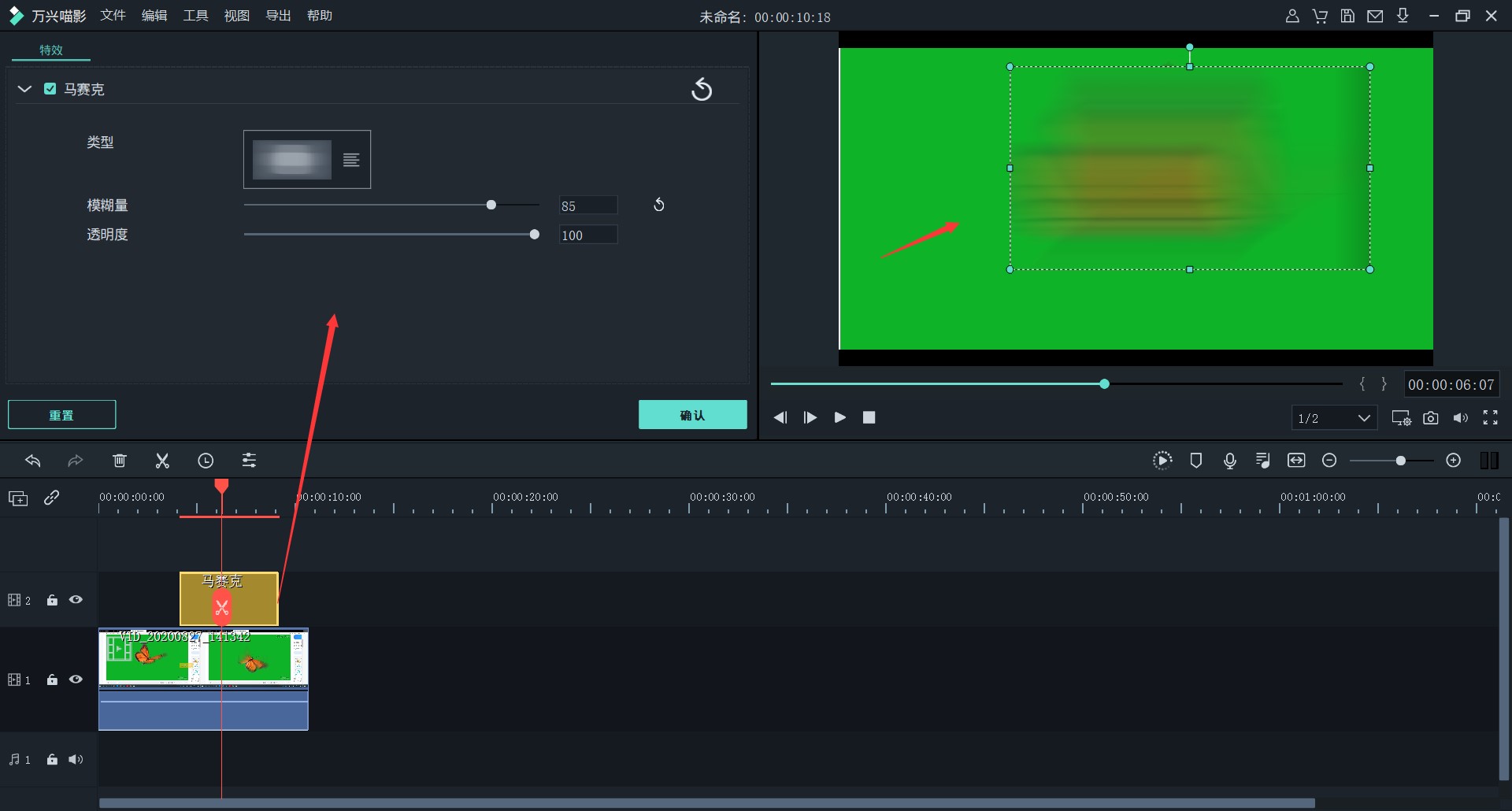
Task: Open the speed clock tool
Action: coord(206,461)
